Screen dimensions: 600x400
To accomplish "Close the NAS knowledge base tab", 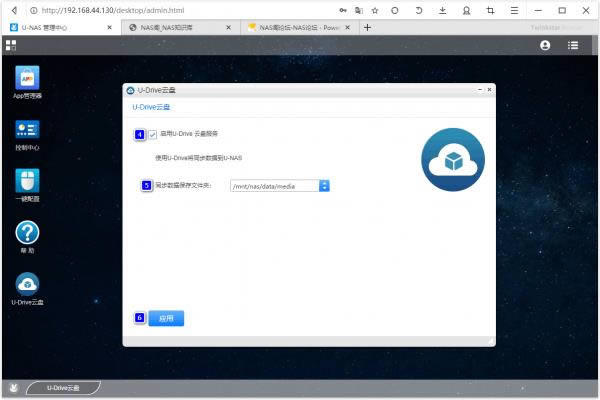I will (228, 28).
